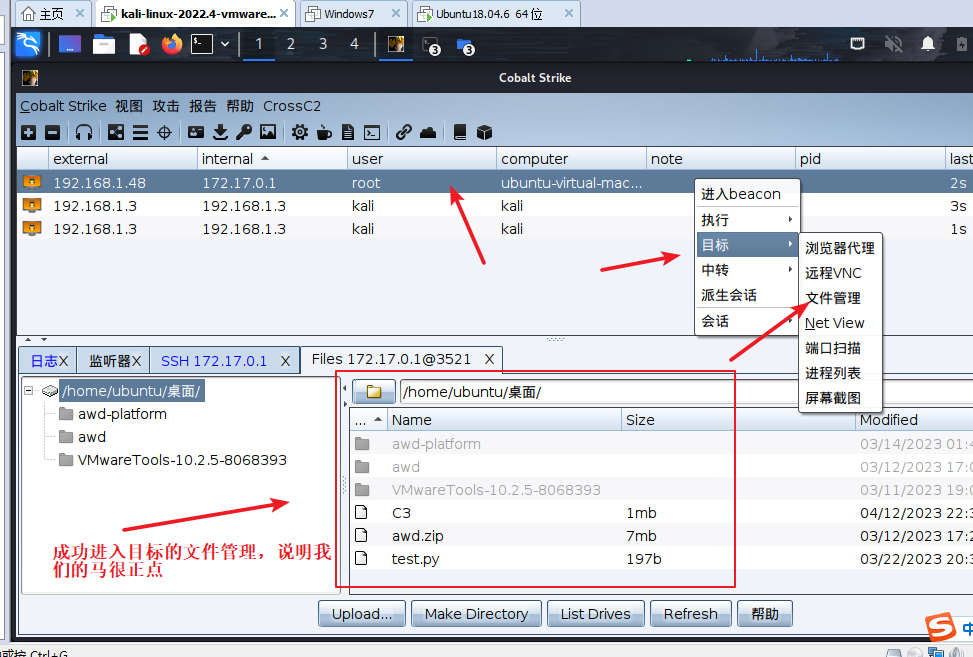The width and height of the screenshot is (973, 657).
Task: Open the 视图 menu
Action: (129, 106)
